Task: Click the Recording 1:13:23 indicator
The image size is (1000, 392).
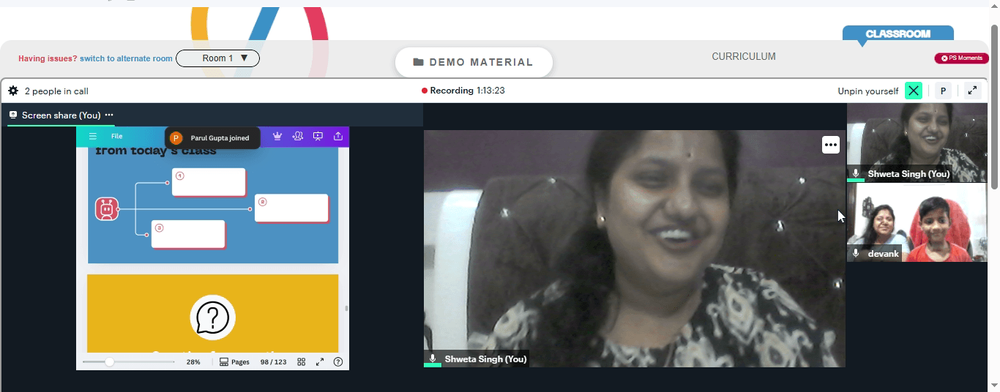Action: (464, 91)
